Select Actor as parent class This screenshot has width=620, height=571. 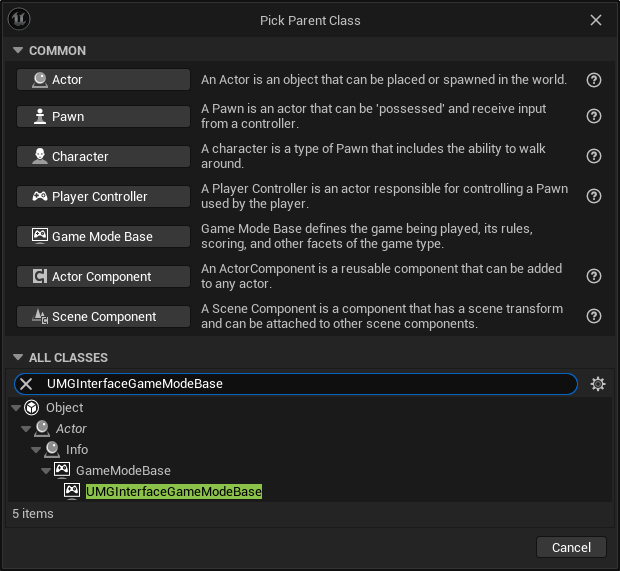(103, 80)
